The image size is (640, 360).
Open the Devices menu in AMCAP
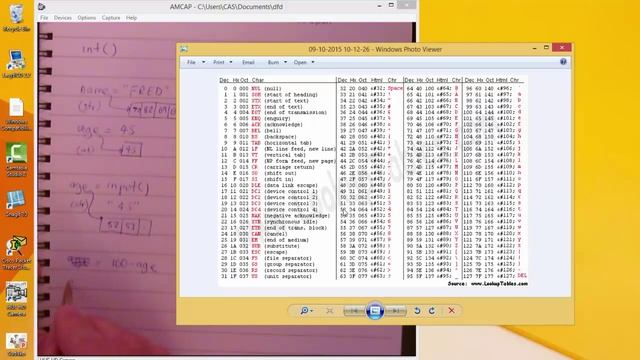(62, 18)
